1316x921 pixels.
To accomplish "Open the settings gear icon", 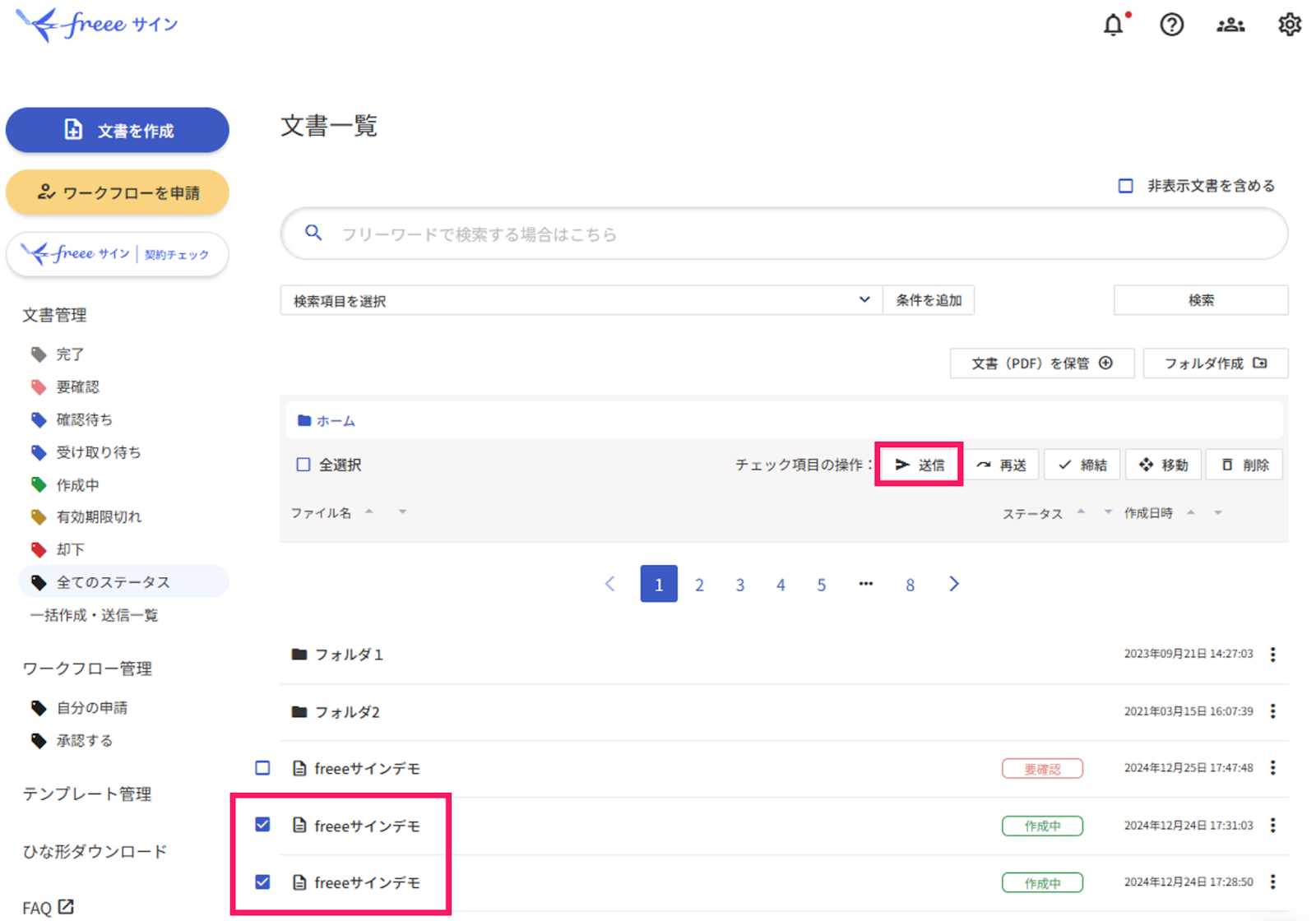I will 1289,25.
